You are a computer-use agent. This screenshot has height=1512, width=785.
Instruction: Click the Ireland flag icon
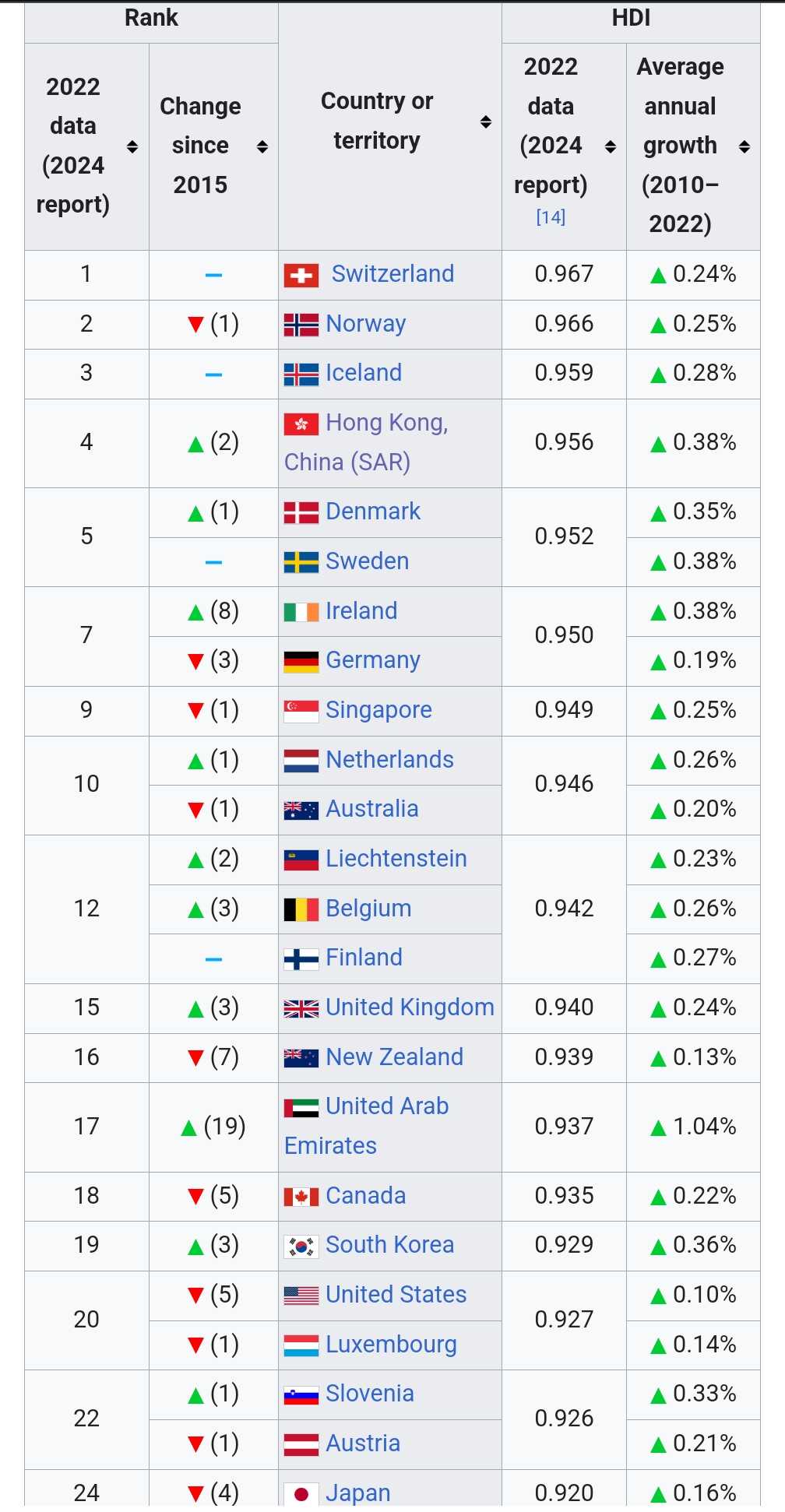click(x=301, y=612)
